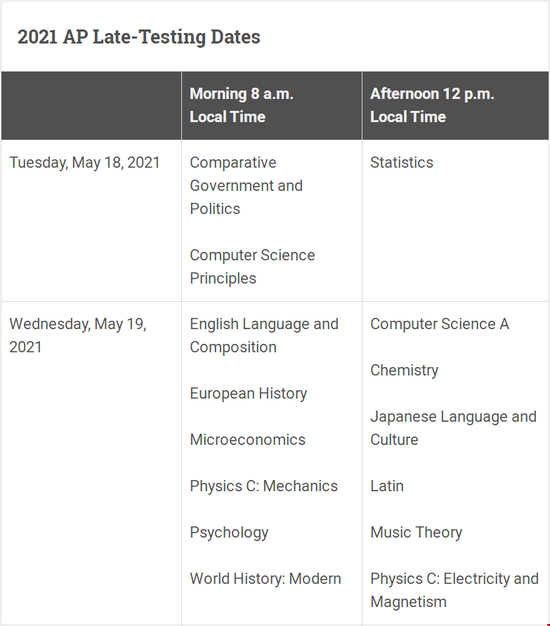
Task: Select Computer Science Principles exam entry
Action: 252,267
